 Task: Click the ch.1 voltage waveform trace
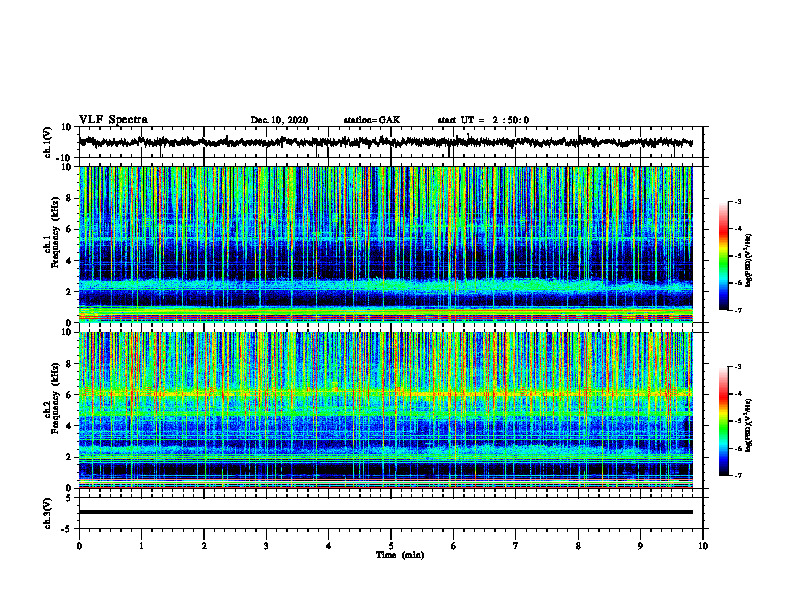385,142
